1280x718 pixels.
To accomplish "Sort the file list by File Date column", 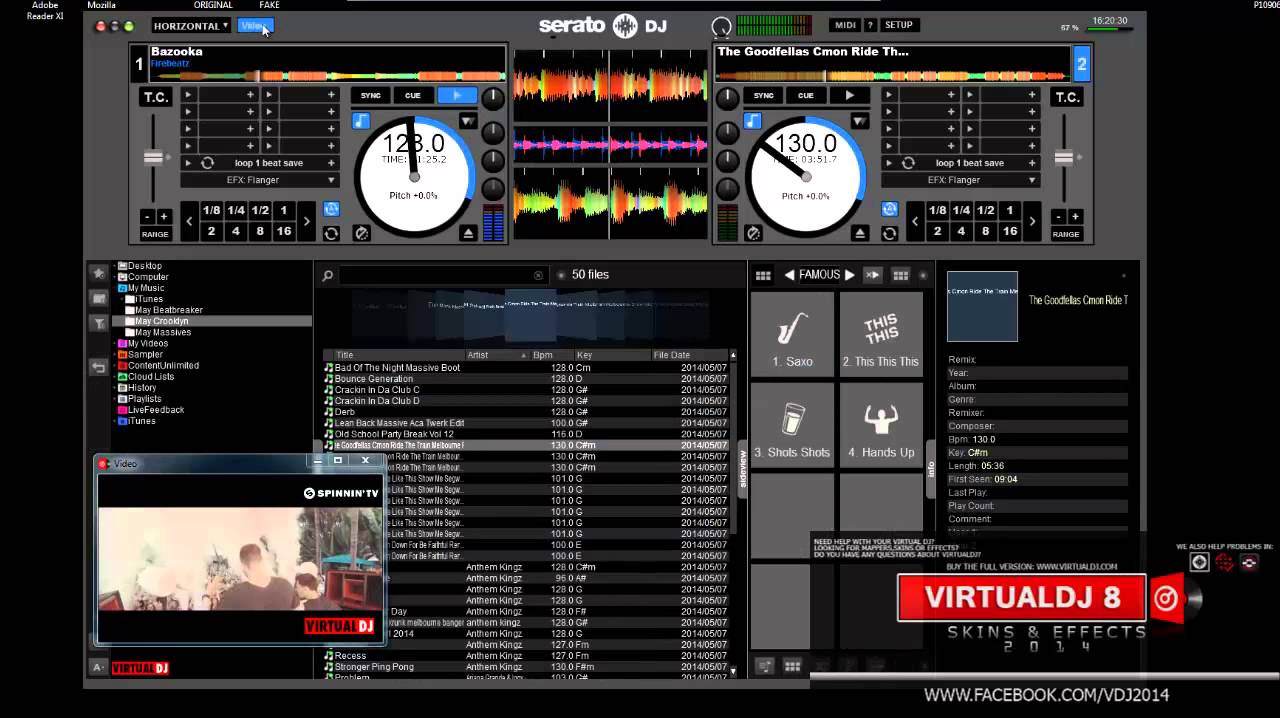I will point(690,355).
